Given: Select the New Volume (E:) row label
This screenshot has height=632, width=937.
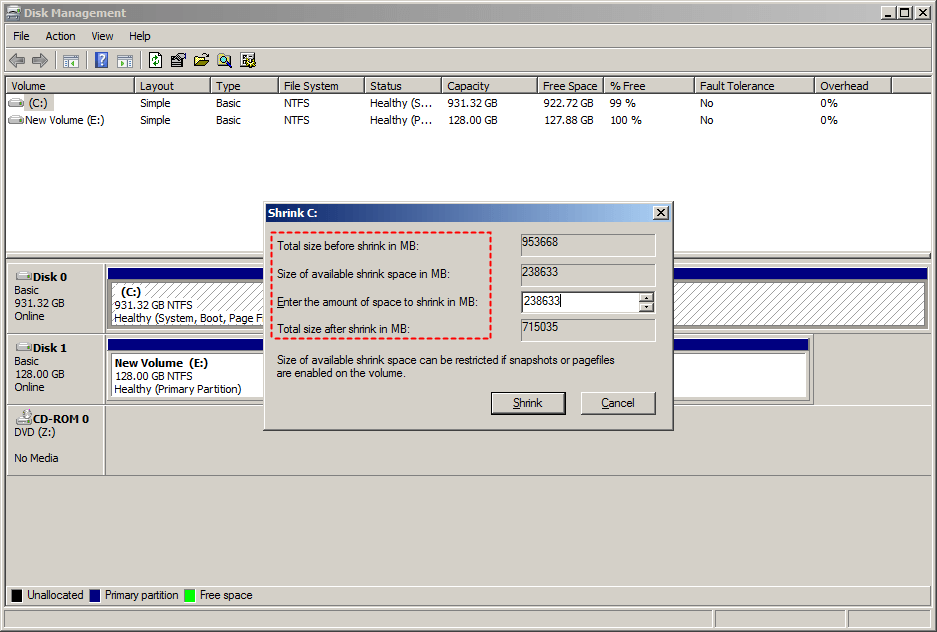Looking at the screenshot, I should (65, 120).
